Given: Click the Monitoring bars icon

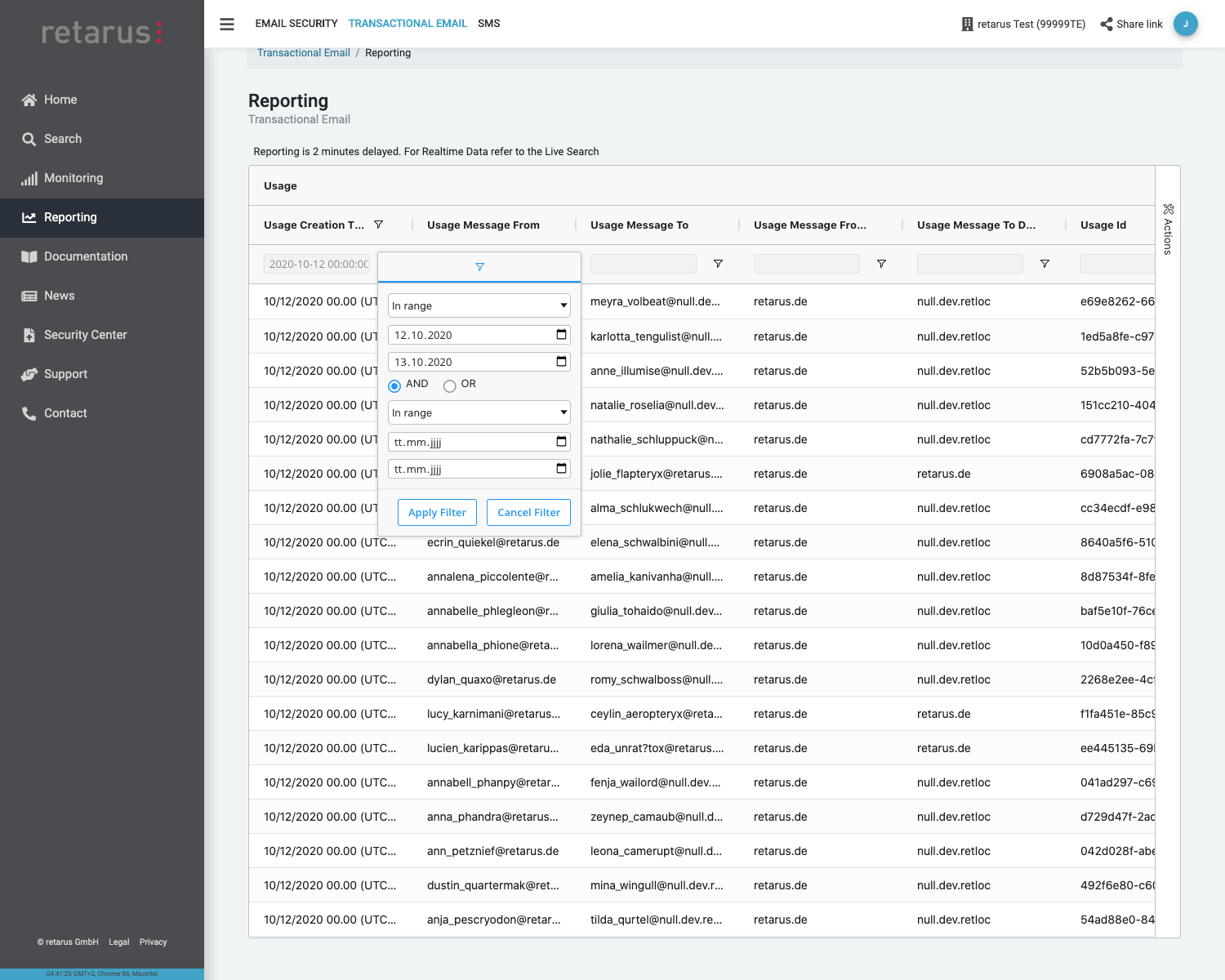Looking at the screenshot, I should click(x=29, y=178).
